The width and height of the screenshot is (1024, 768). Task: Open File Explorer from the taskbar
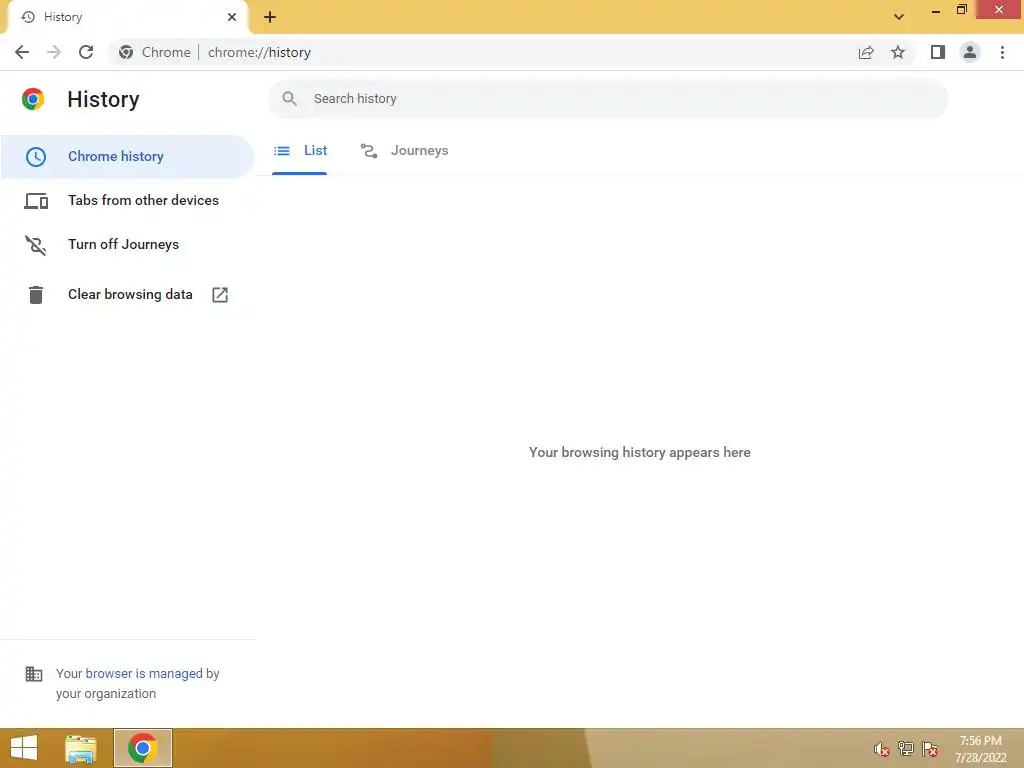click(x=81, y=748)
